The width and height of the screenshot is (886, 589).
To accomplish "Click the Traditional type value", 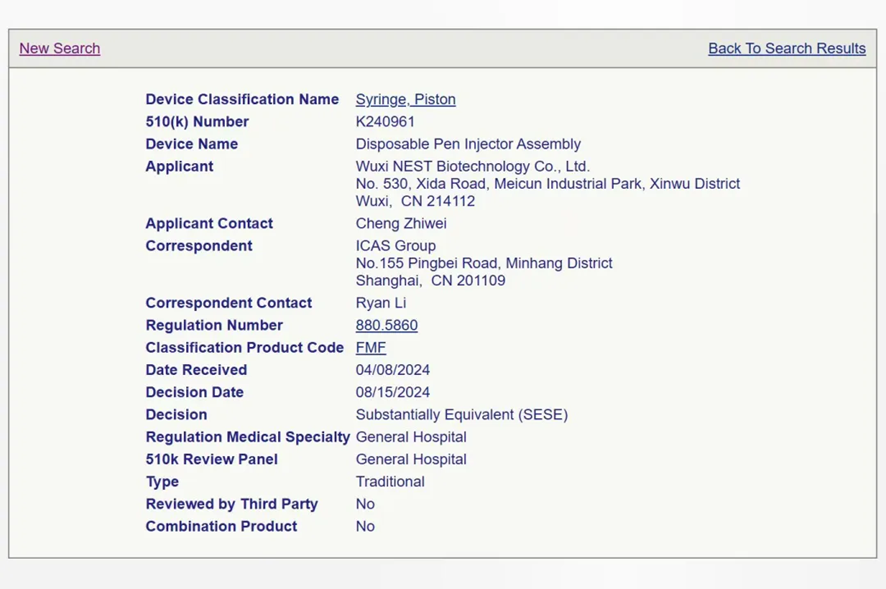I will (x=390, y=481).
